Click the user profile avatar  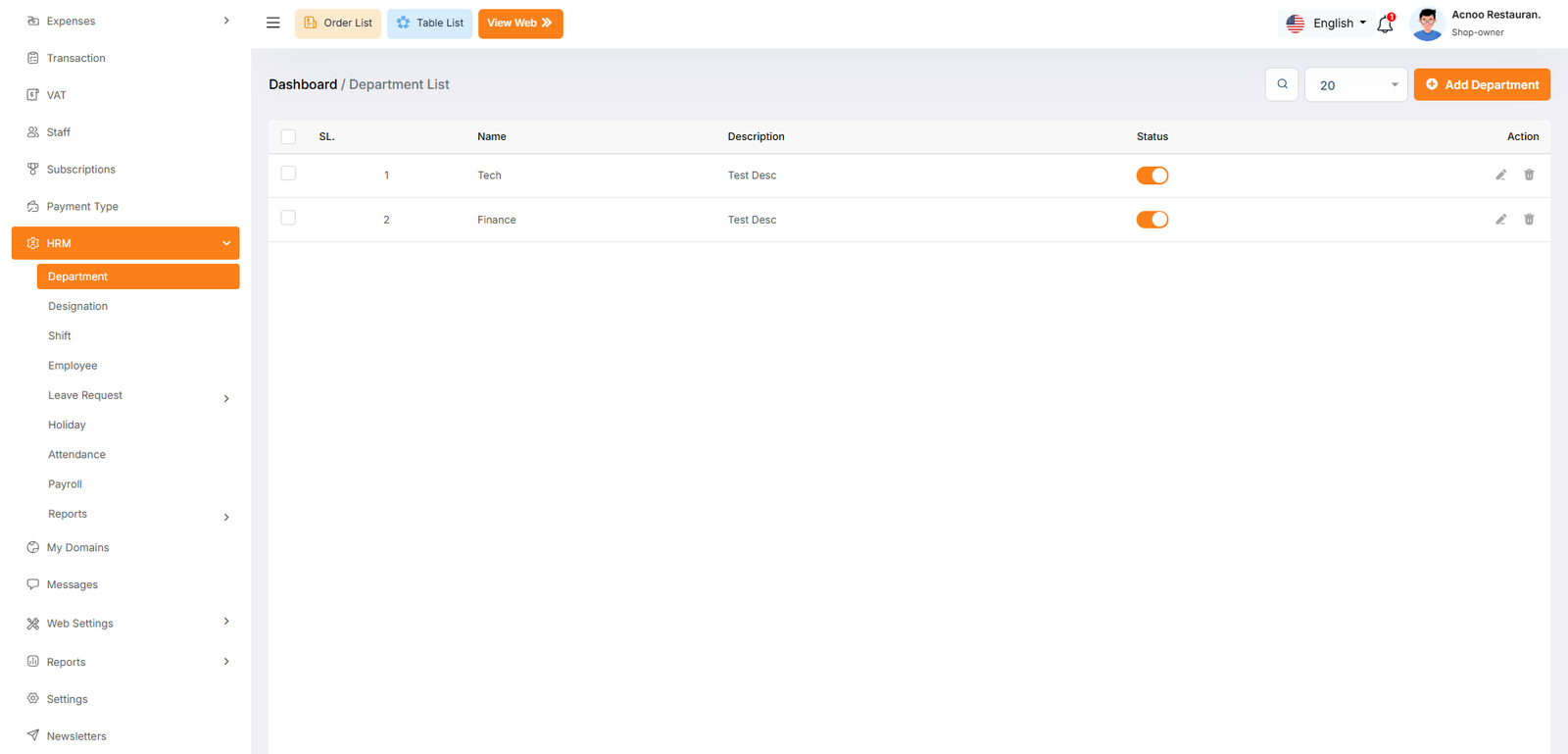click(x=1427, y=24)
